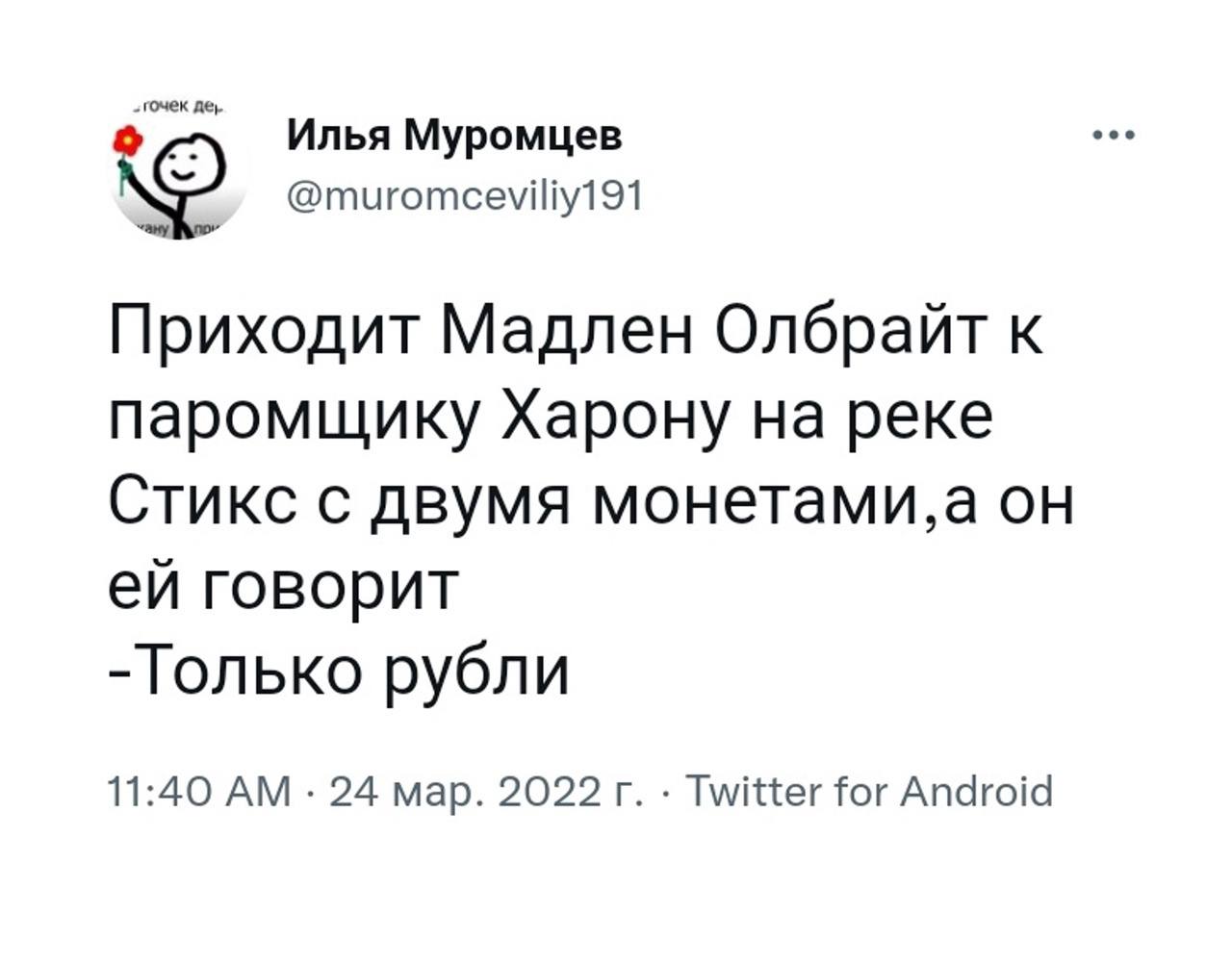Click the date 24 мар. 2022 г.
The width and height of the screenshot is (1232, 964).
pyautogui.click(x=486, y=794)
